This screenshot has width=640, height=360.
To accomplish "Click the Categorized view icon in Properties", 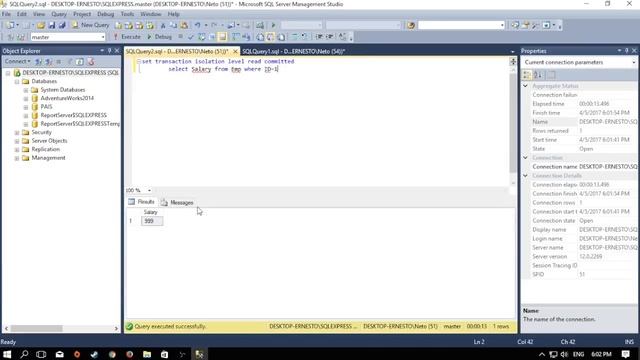I will pos(527,75).
